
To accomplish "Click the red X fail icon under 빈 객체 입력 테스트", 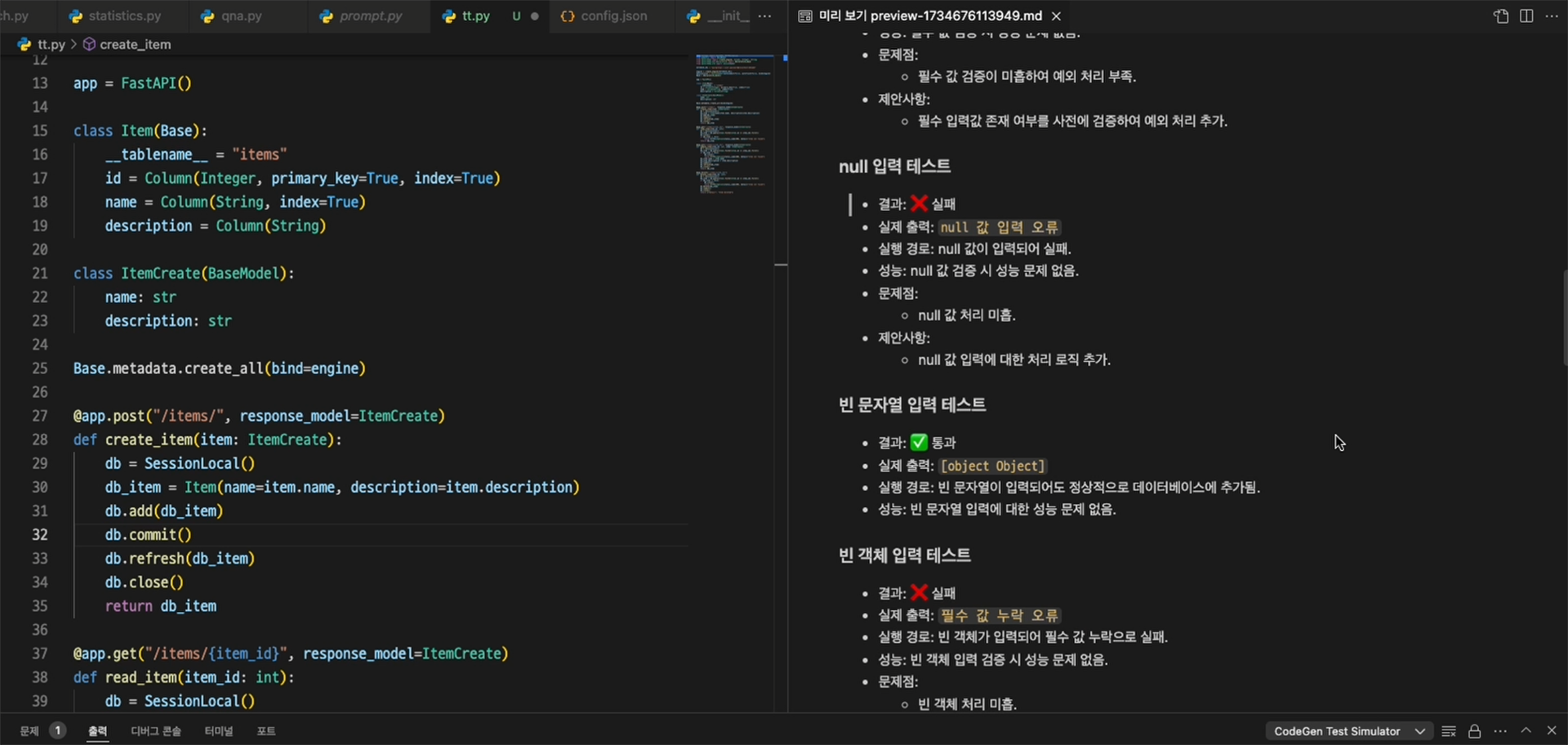I will (x=919, y=592).
